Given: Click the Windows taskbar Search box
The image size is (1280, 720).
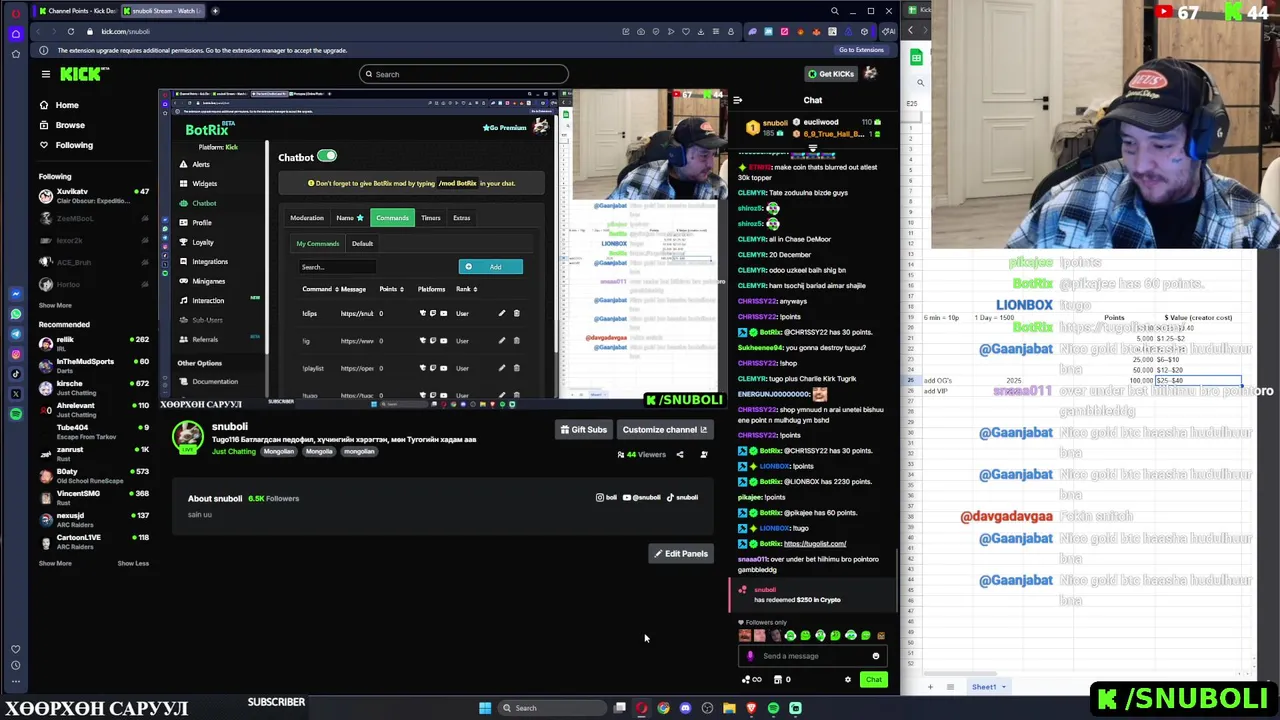Looking at the screenshot, I should tap(553, 708).
